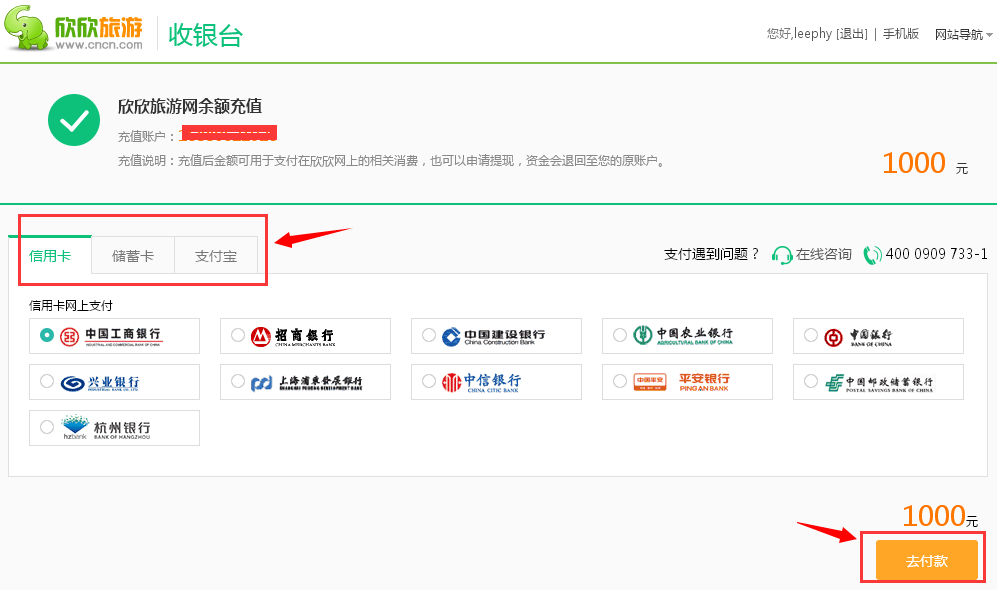Click the ICBC red bank logo

coord(69,336)
